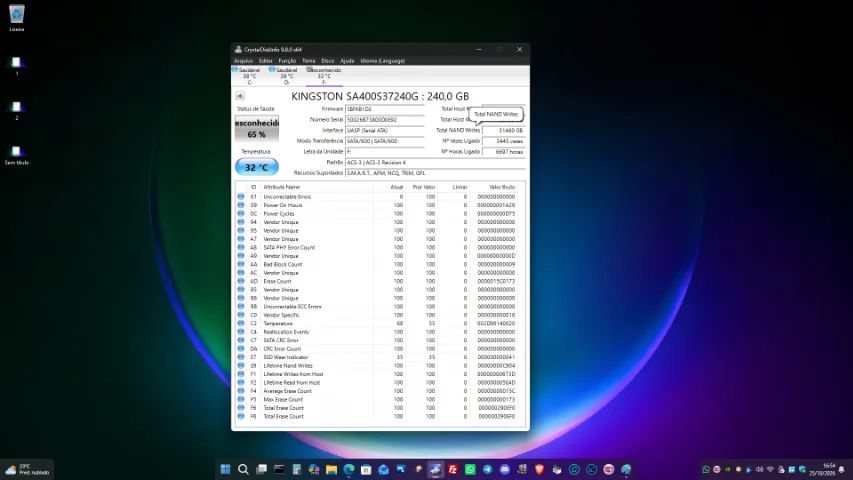Click the status circle of Power On Hours row
This screenshot has width=853, height=480.
(x=241, y=205)
